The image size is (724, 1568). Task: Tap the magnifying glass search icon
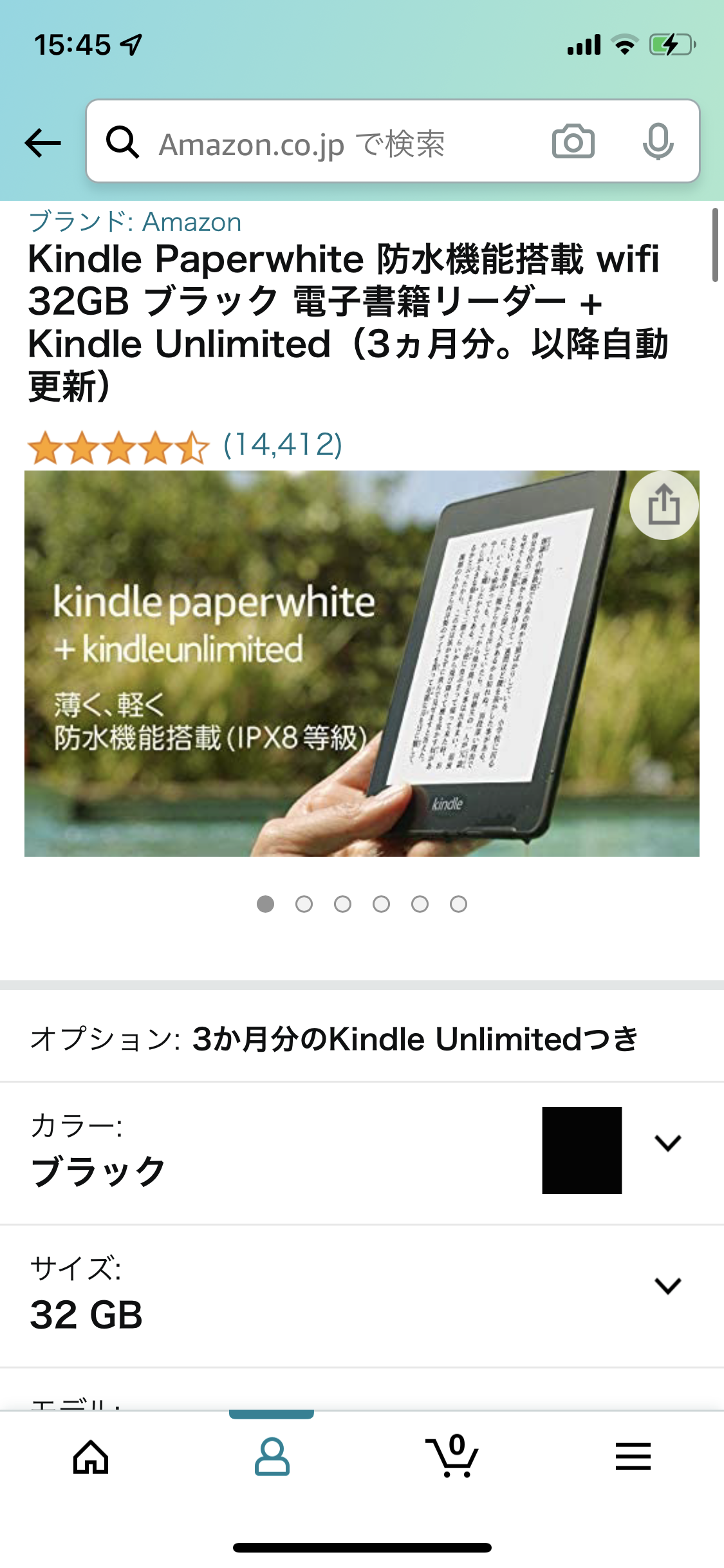[x=122, y=142]
